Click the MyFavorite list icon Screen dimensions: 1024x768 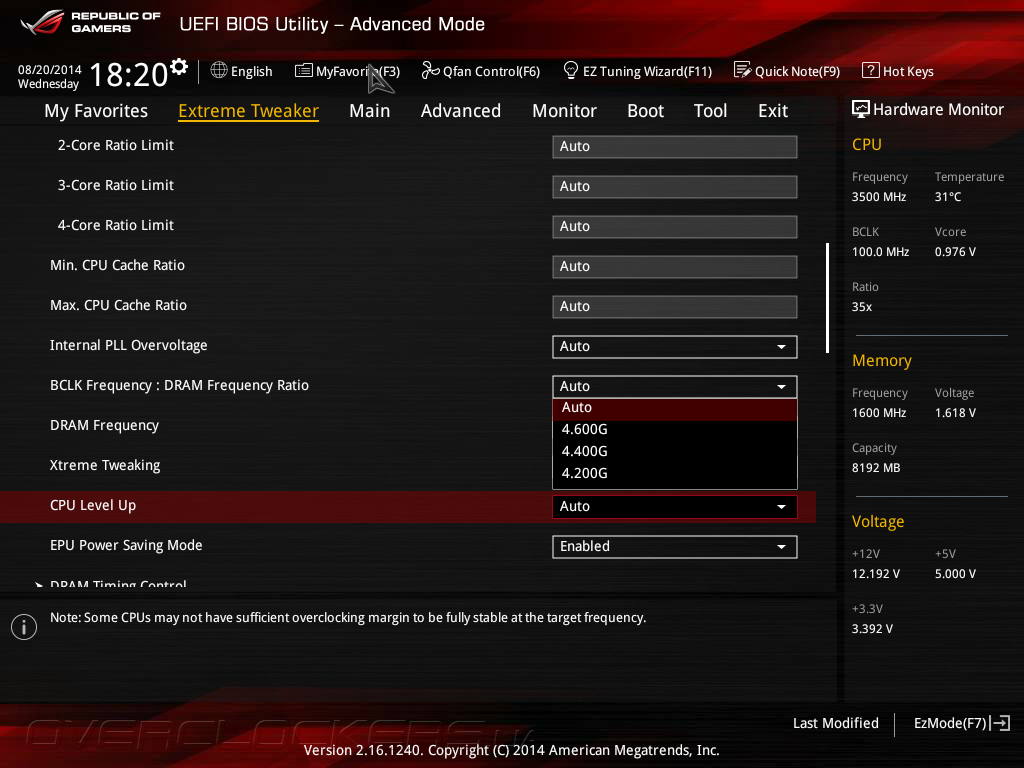(x=304, y=71)
